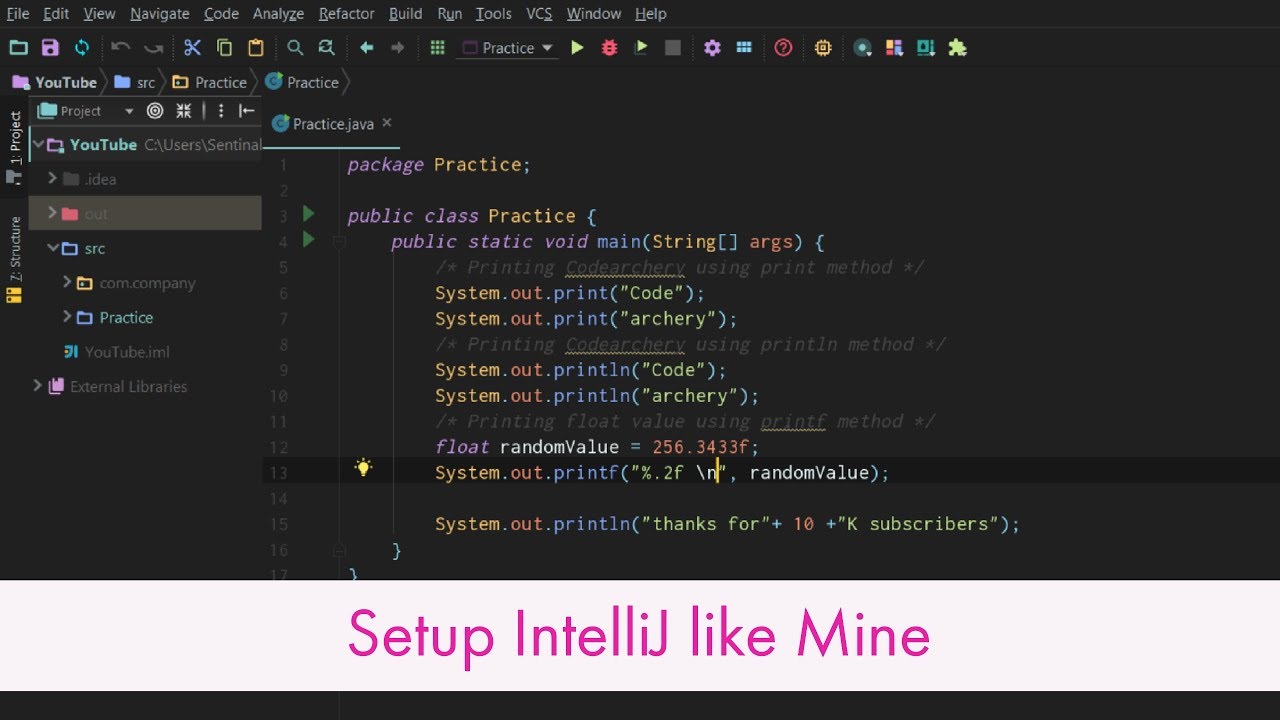1280x720 pixels.
Task: Click the run gutter arrow beside main method
Action: pyautogui.click(x=308, y=240)
